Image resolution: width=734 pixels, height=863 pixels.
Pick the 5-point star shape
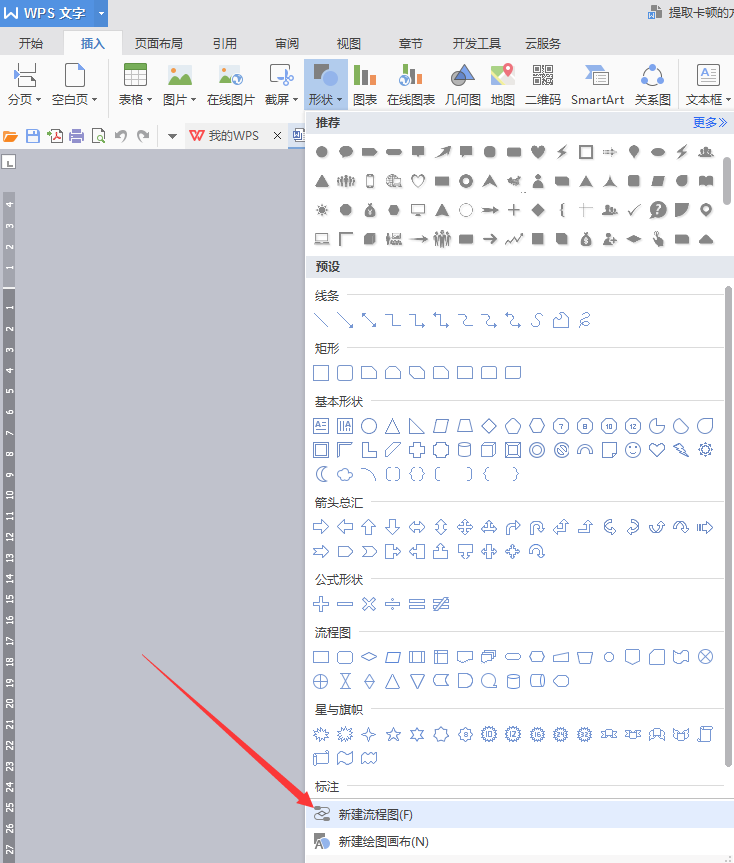click(x=393, y=734)
